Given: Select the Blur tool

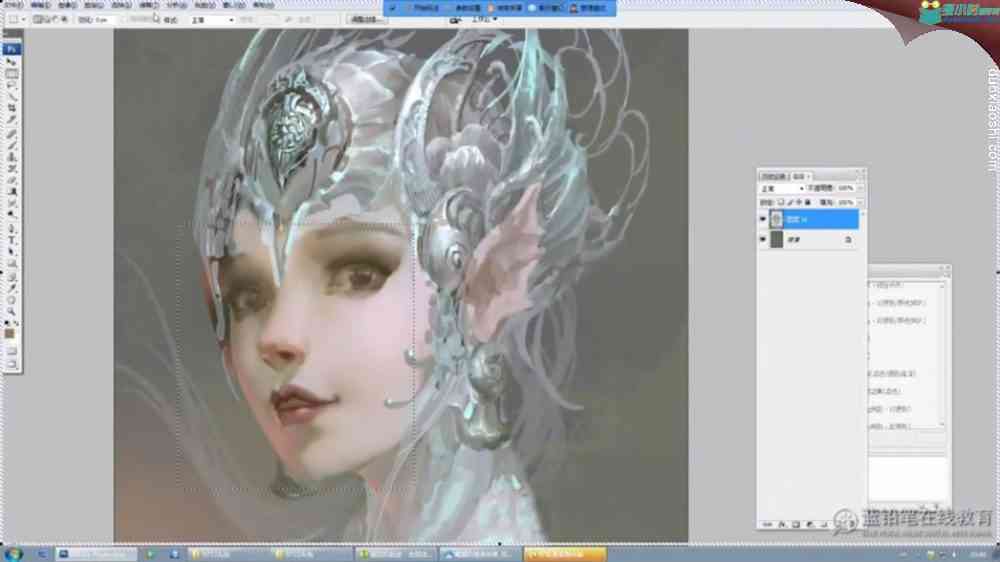Looking at the screenshot, I should (x=11, y=203).
